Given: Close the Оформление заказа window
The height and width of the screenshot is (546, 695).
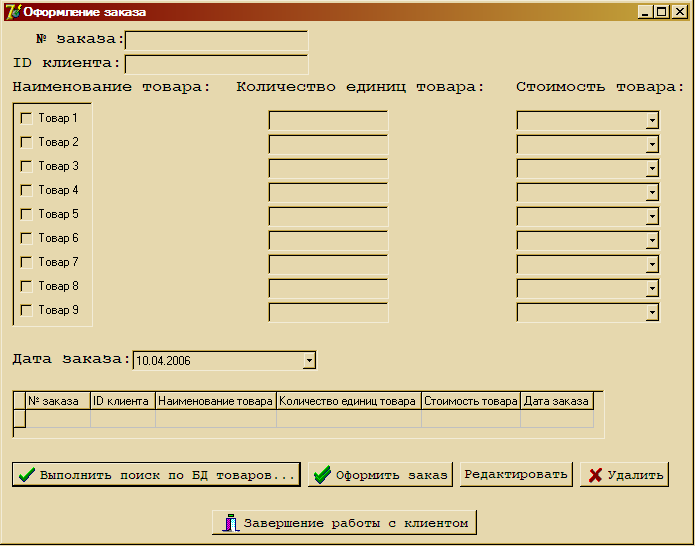Looking at the screenshot, I should 679,12.
